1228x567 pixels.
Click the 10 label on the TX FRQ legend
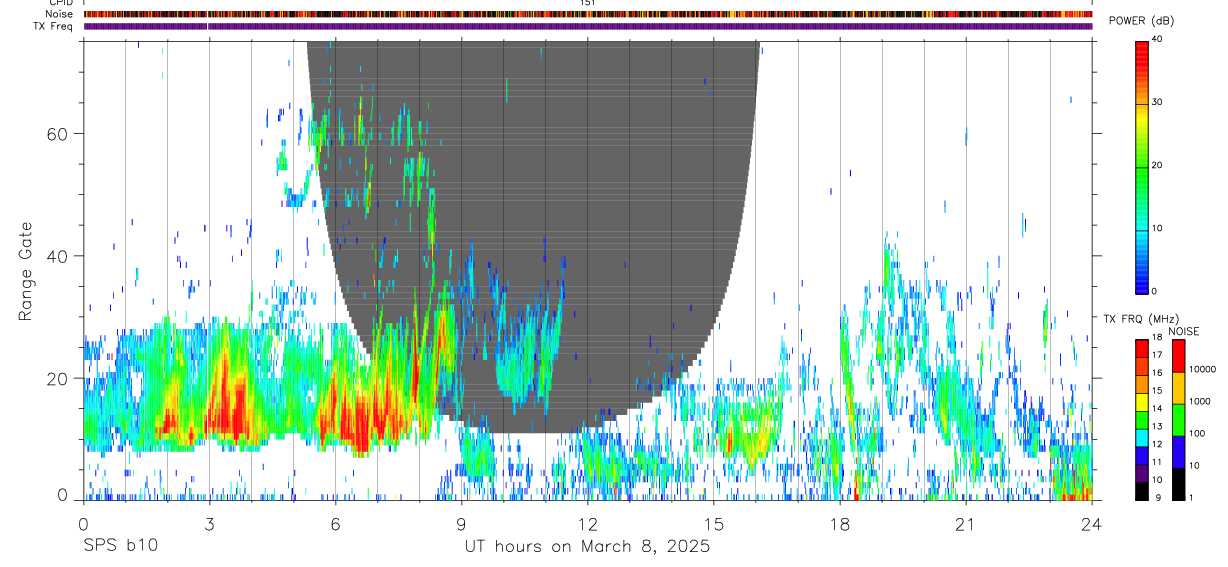coord(1156,480)
